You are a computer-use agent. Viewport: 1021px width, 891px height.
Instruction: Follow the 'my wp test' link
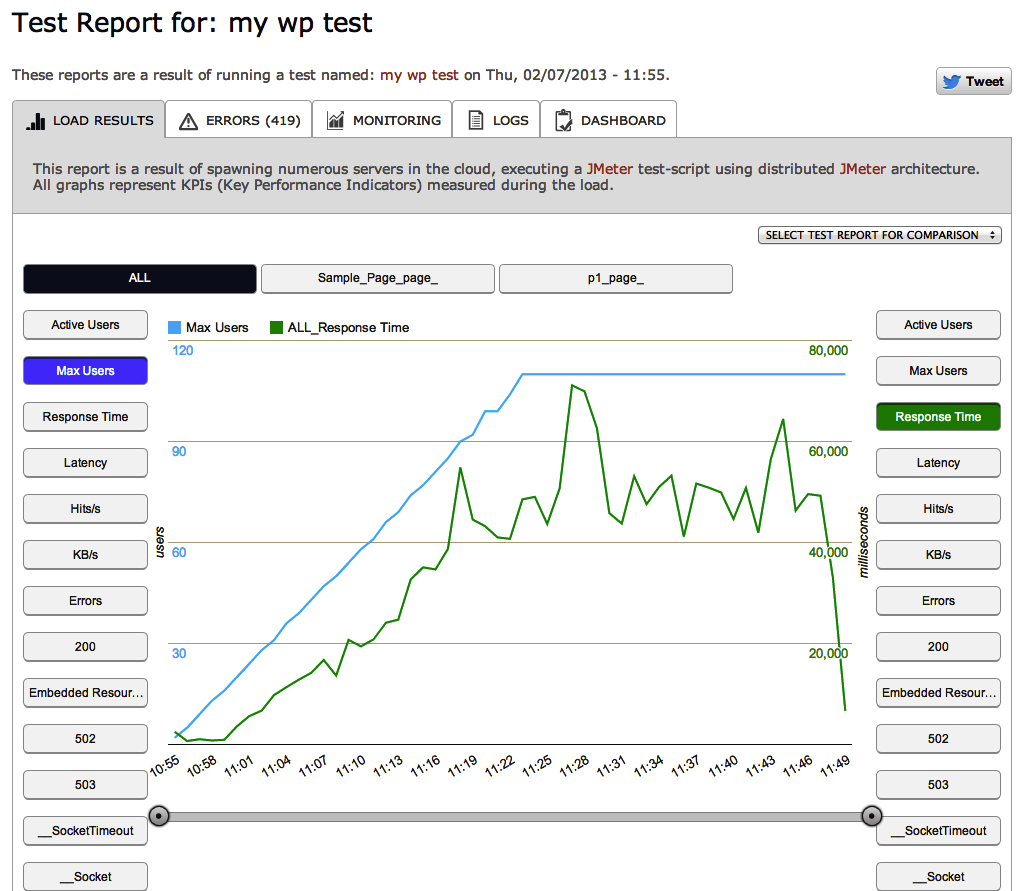tap(419, 75)
